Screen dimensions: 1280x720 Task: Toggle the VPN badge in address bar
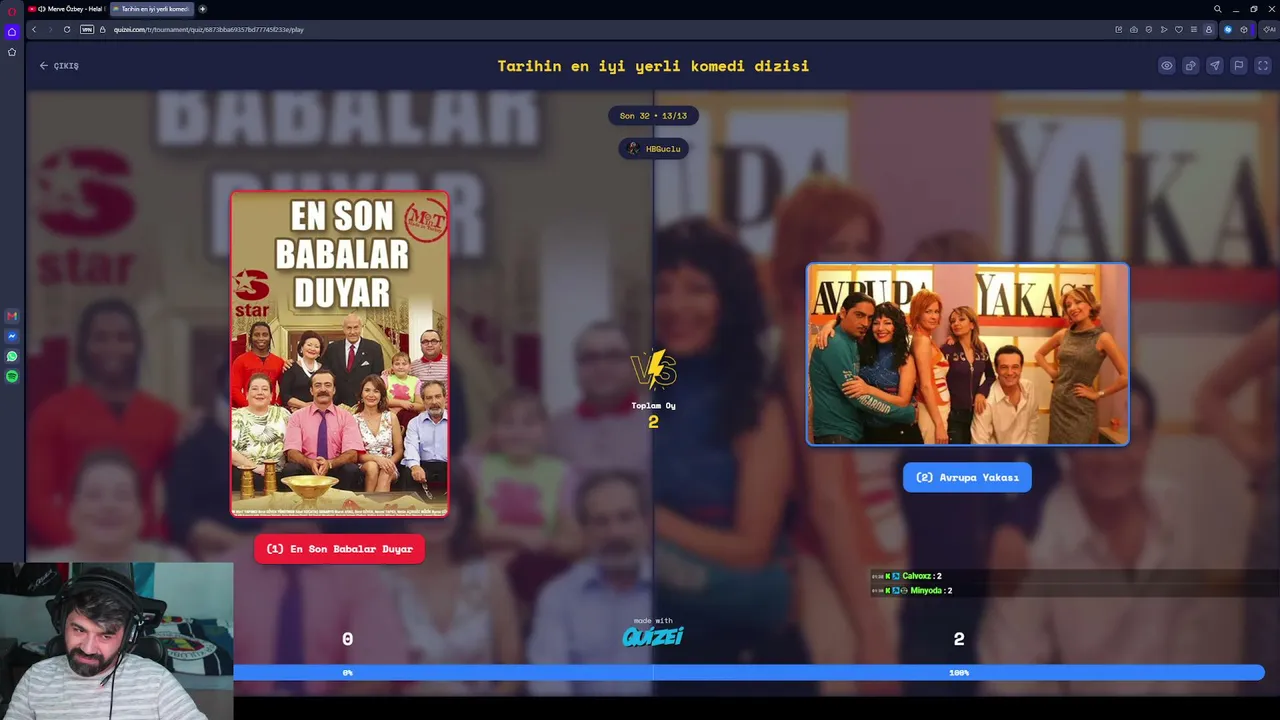coord(87,29)
